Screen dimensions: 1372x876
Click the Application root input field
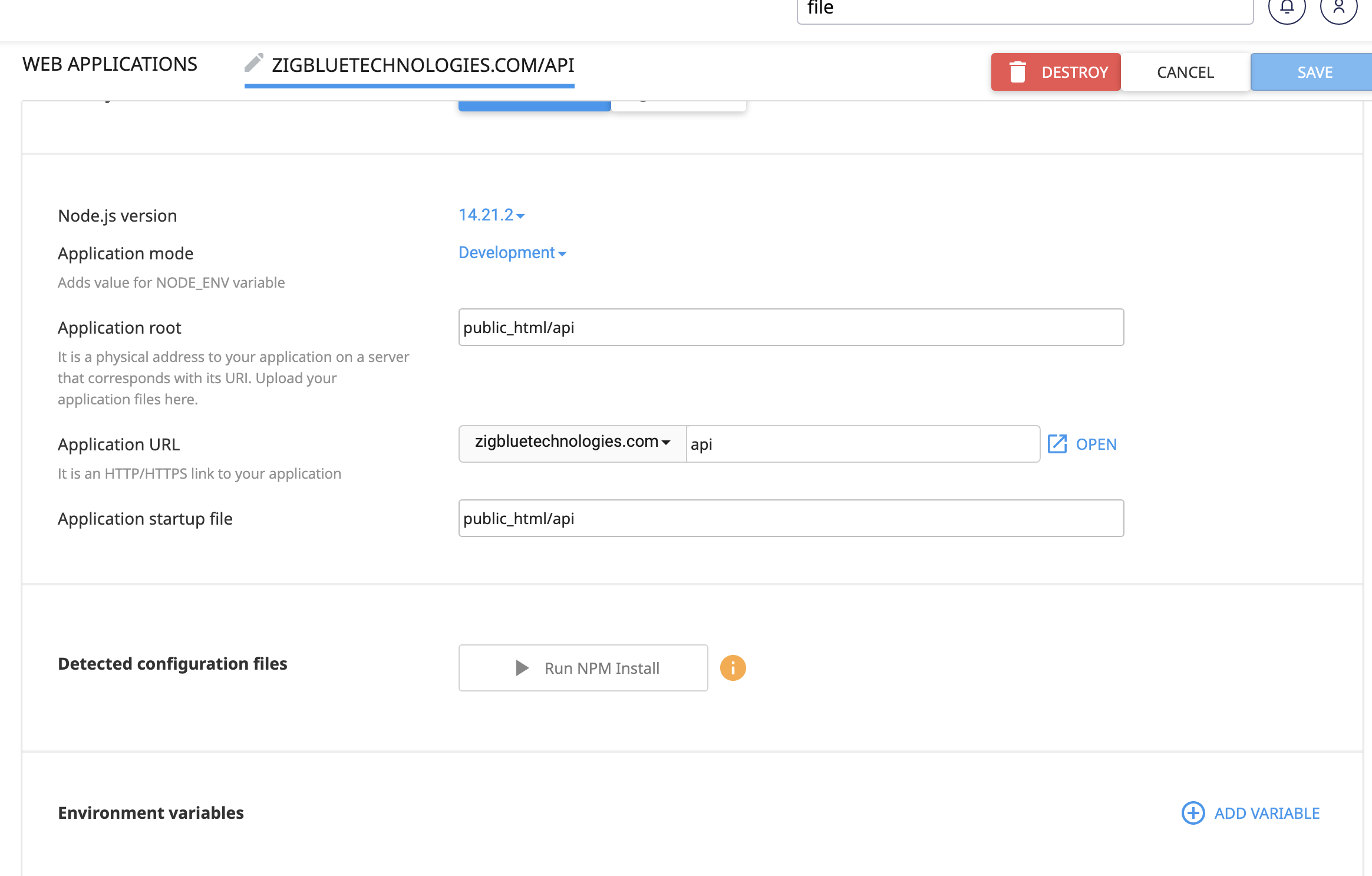791,327
